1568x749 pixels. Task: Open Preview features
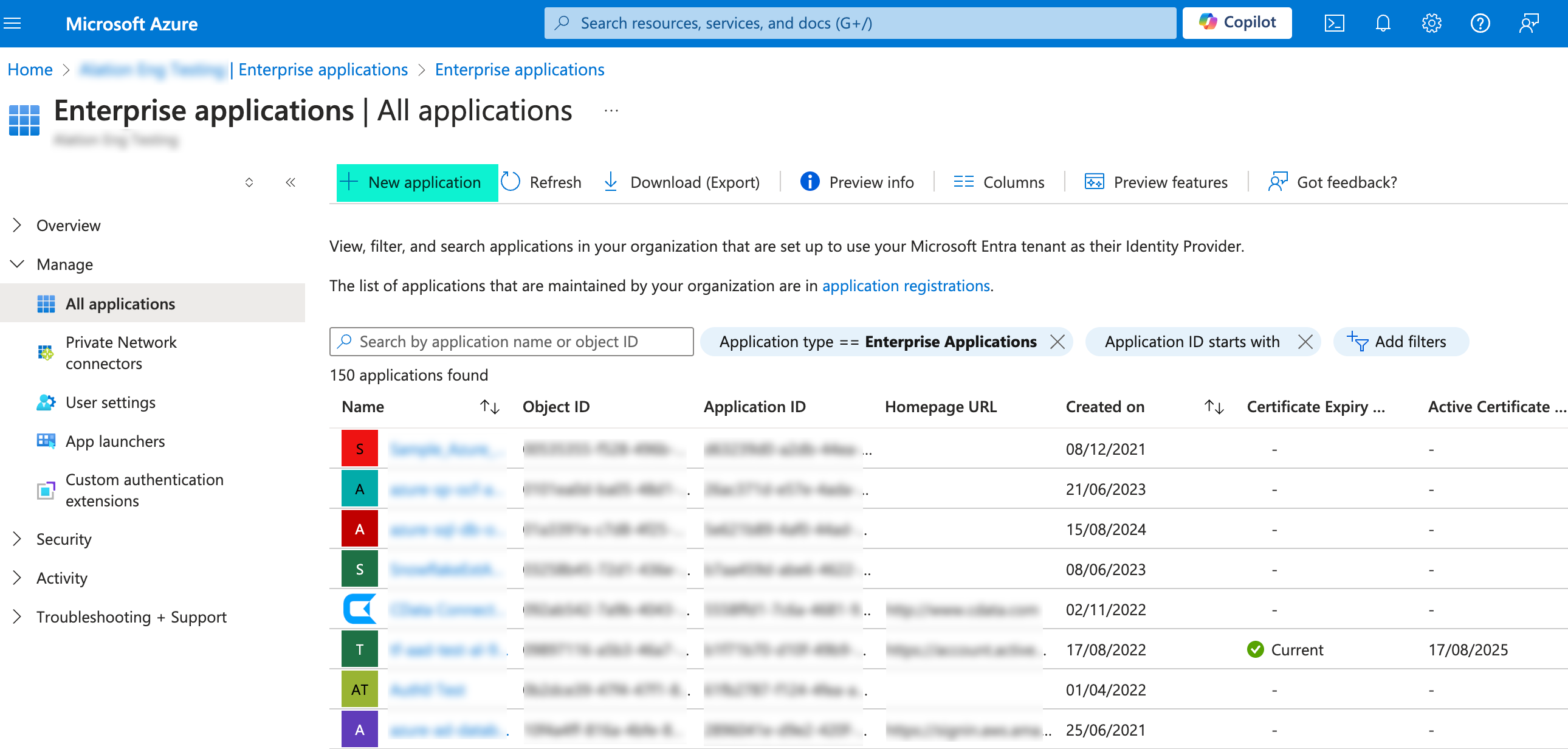[1156, 182]
